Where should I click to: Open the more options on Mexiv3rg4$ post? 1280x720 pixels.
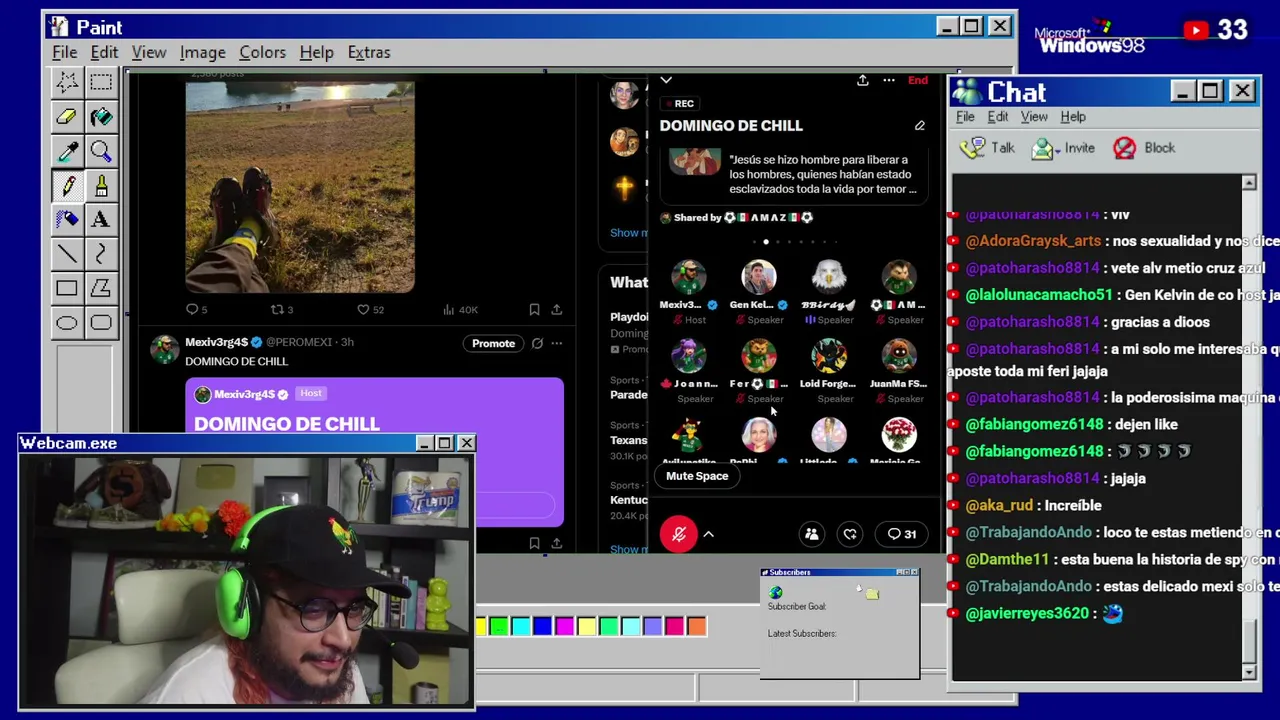click(x=556, y=343)
